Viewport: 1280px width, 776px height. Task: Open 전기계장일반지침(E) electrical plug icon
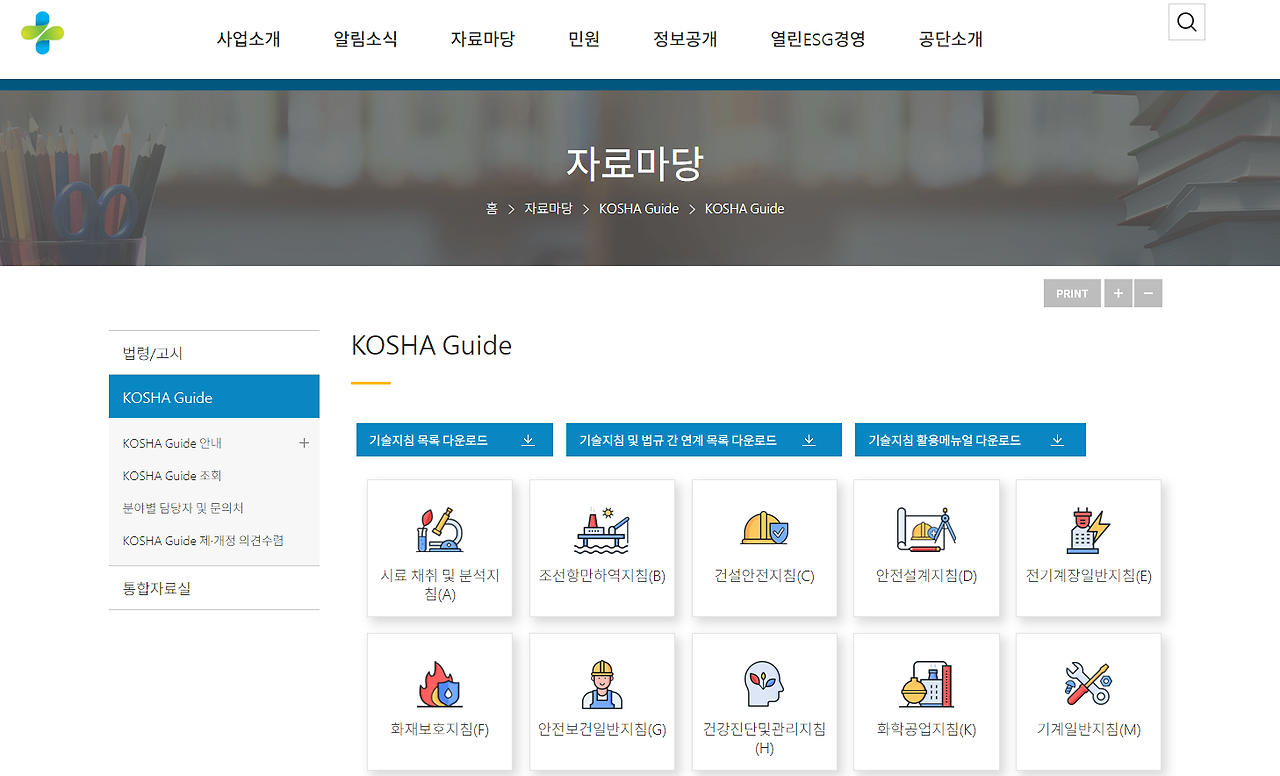(1088, 528)
